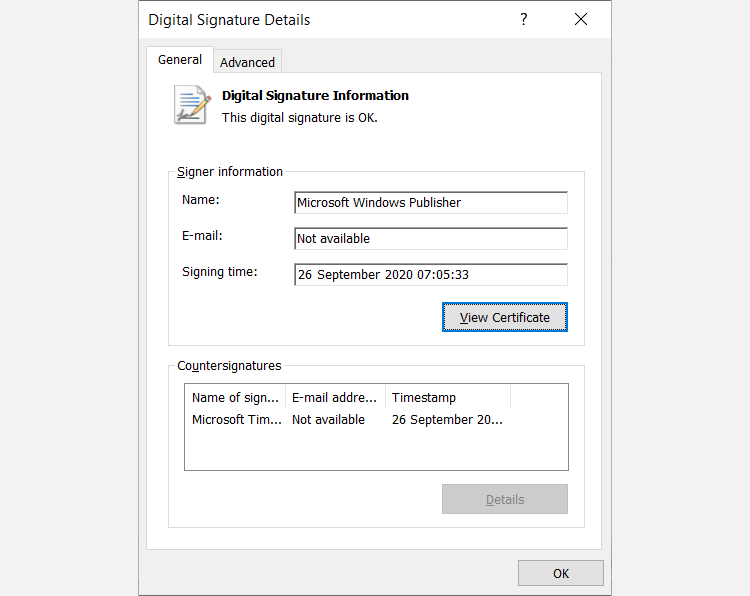Sort countersignatures by the Timestamp column
The width and height of the screenshot is (750, 596).
click(x=447, y=397)
